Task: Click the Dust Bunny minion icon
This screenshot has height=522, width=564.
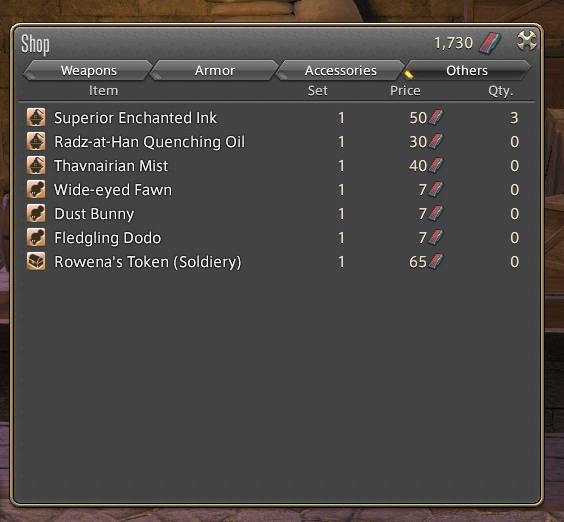Action: click(x=36, y=214)
